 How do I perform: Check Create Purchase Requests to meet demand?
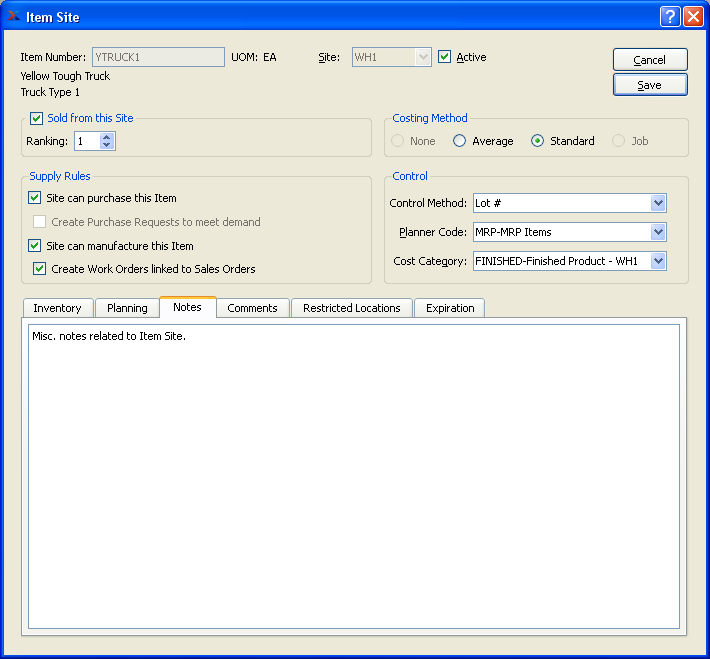[39, 221]
